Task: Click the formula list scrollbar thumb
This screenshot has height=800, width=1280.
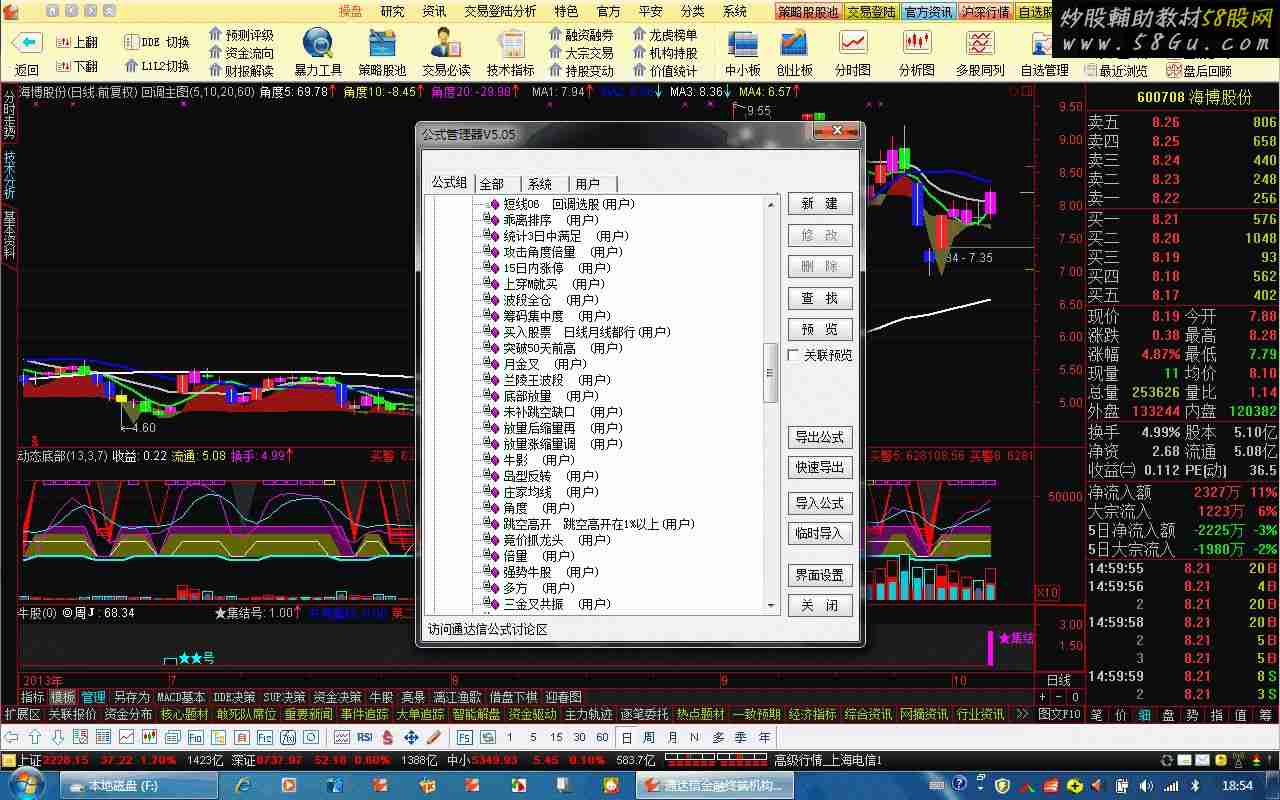Action: 771,373
